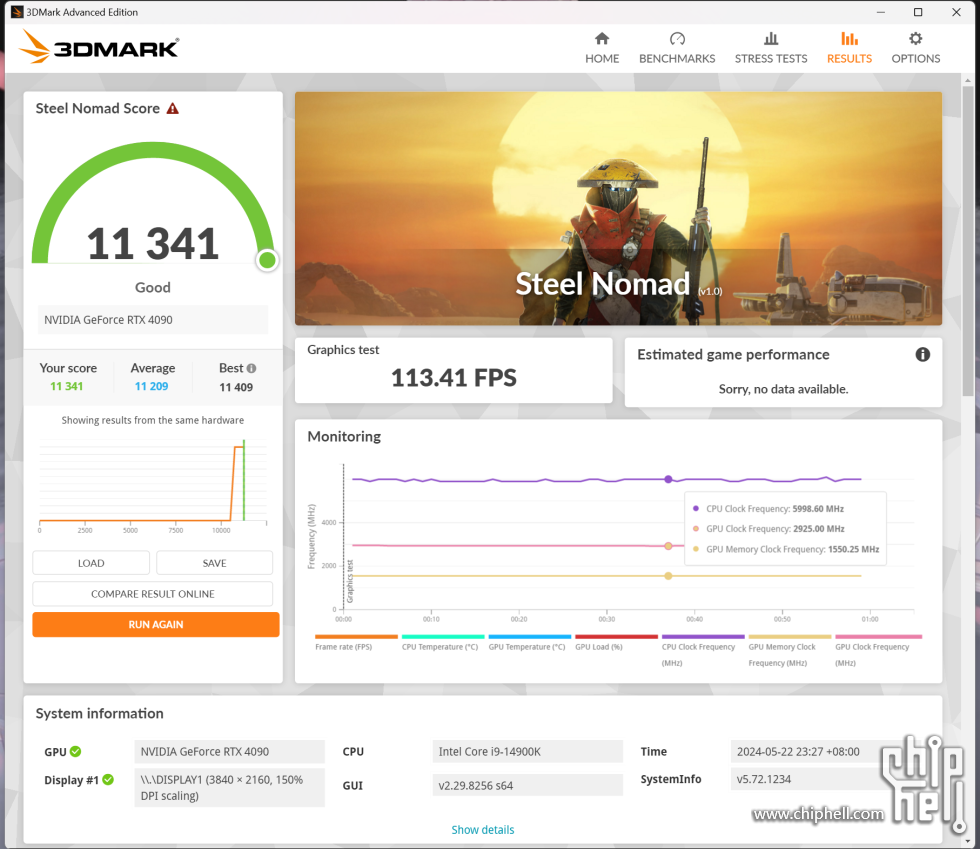Click the Steel Nomad banner image
The height and width of the screenshot is (849, 980).
click(x=618, y=208)
